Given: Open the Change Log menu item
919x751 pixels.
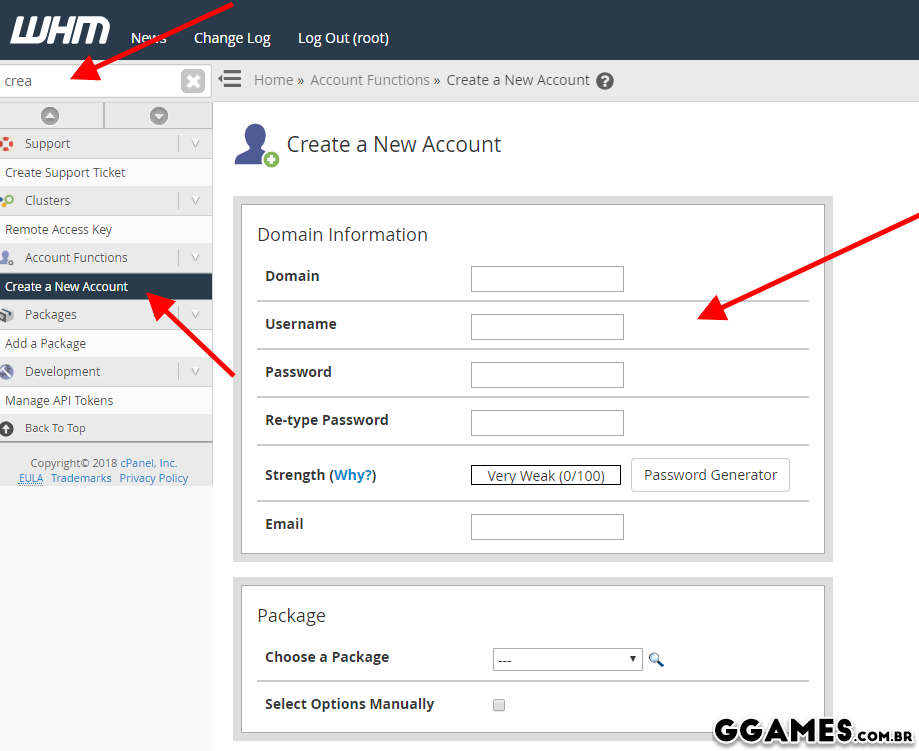Looking at the screenshot, I should (x=232, y=38).
